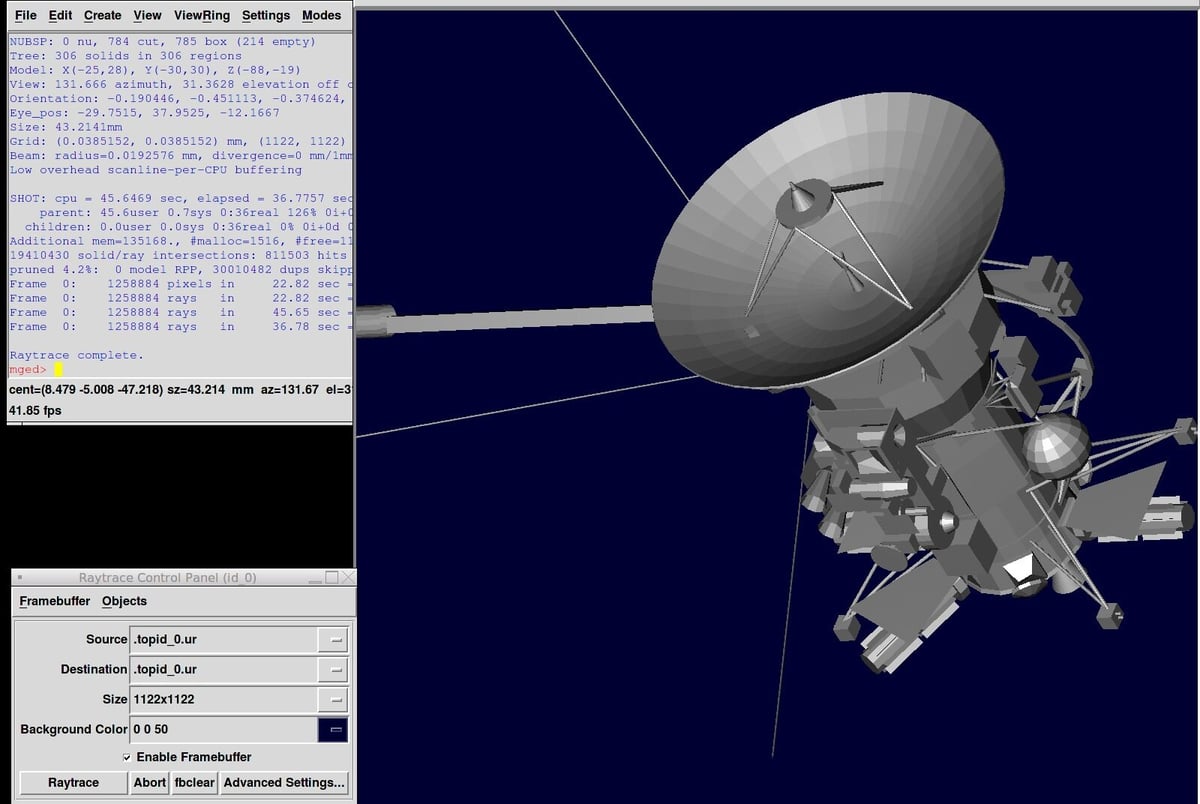1200x804 pixels.
Task: Focus the Background Color text field
Action: [223, 729]
